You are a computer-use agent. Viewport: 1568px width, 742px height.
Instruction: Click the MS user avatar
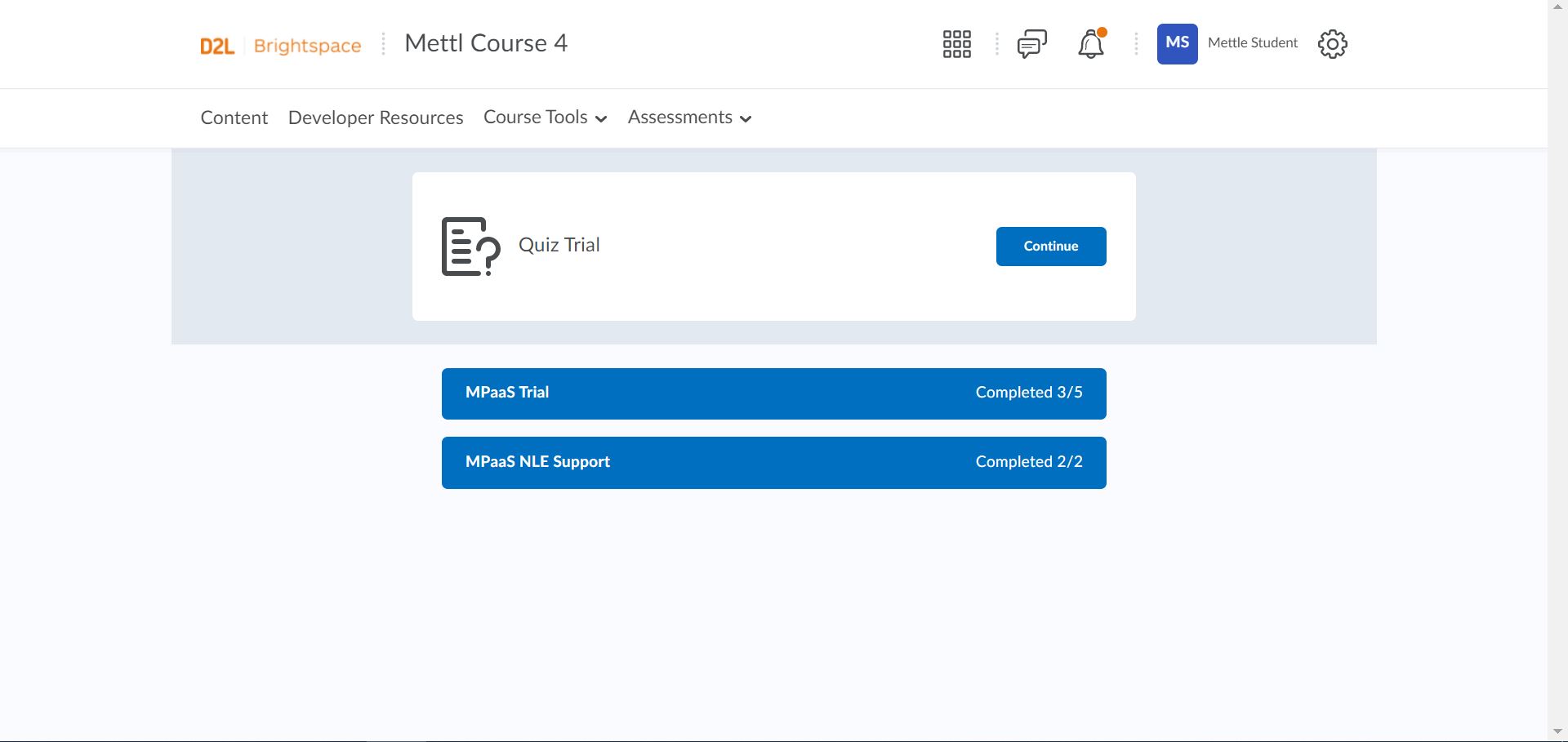[1177, 44]
